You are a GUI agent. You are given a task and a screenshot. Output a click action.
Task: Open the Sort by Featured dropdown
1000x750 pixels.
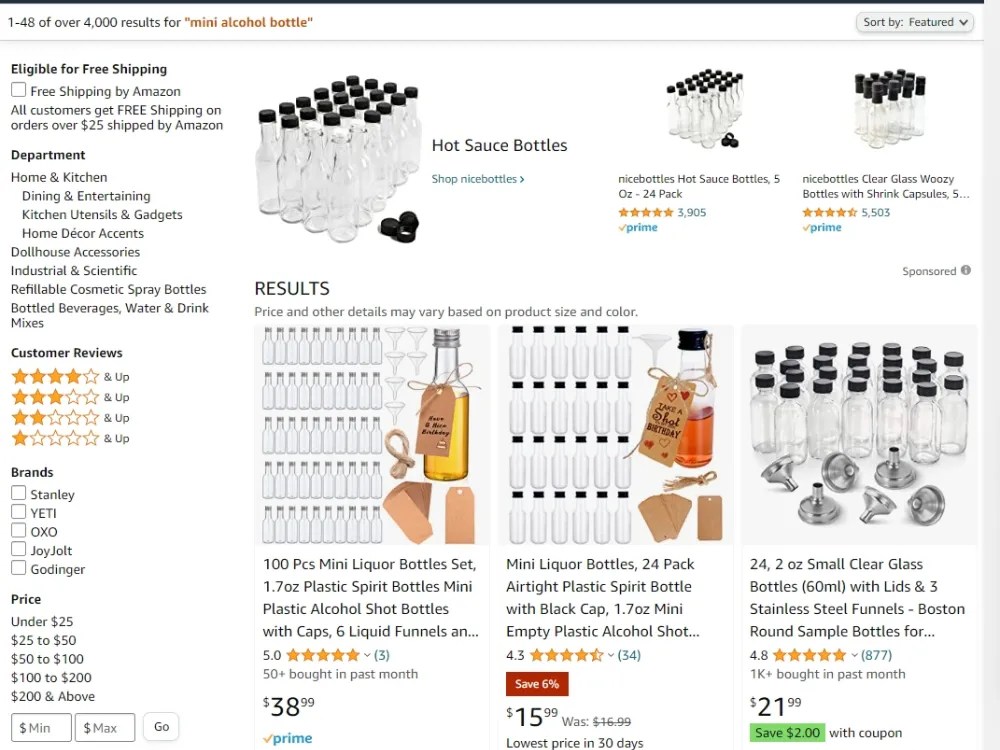(914, 21)
